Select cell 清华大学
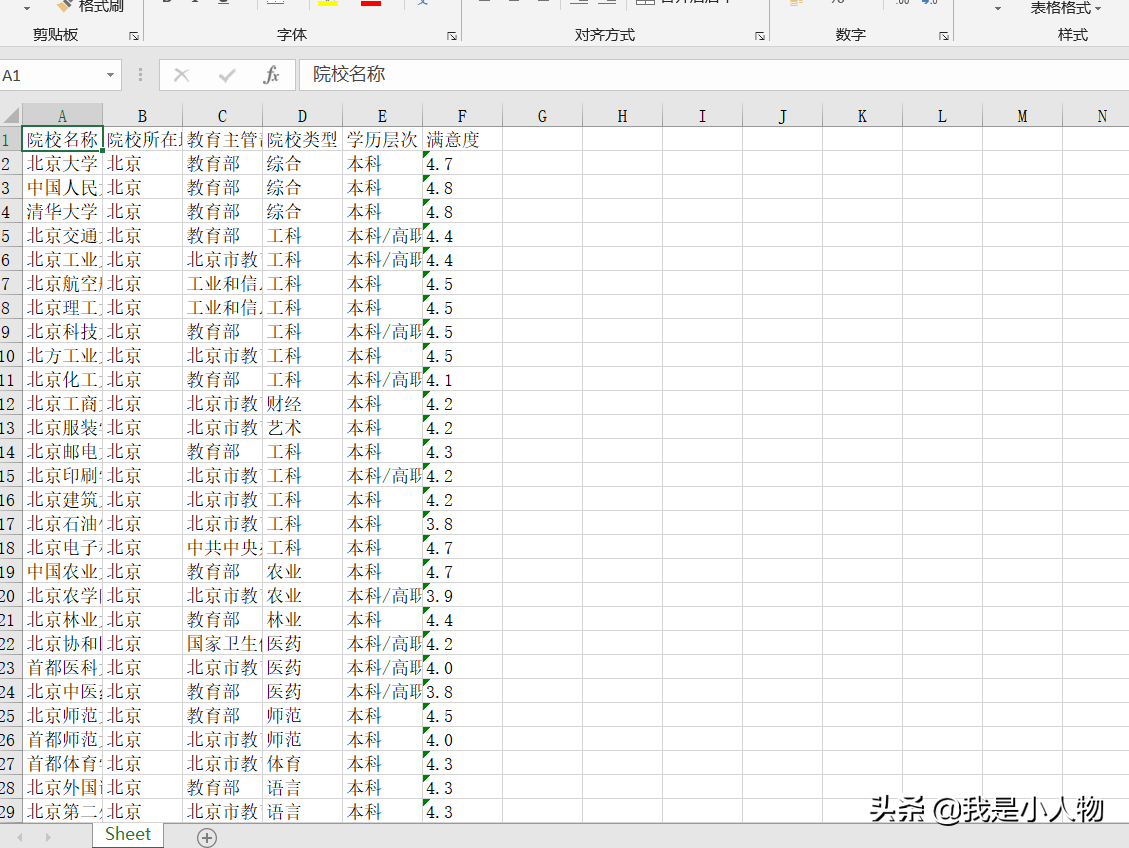This screenshot has height=848, width=1129. click(x=62, y=212)
